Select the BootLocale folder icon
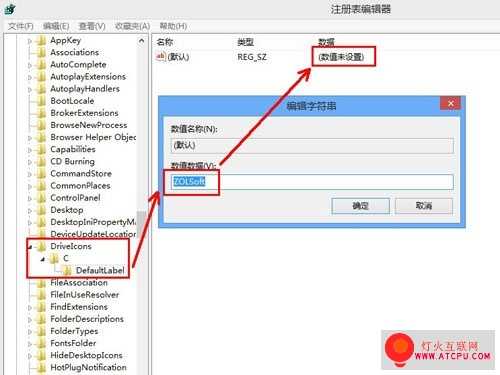500x375 pixels. (x=41, y=101)
